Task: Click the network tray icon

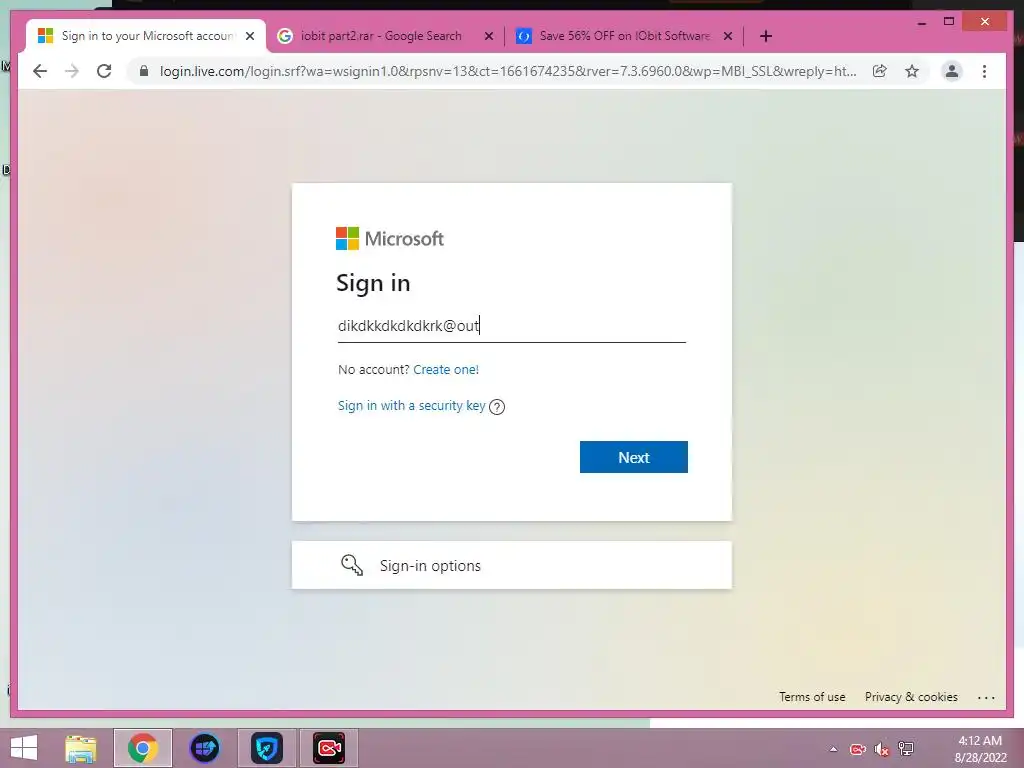Action: 906,749
